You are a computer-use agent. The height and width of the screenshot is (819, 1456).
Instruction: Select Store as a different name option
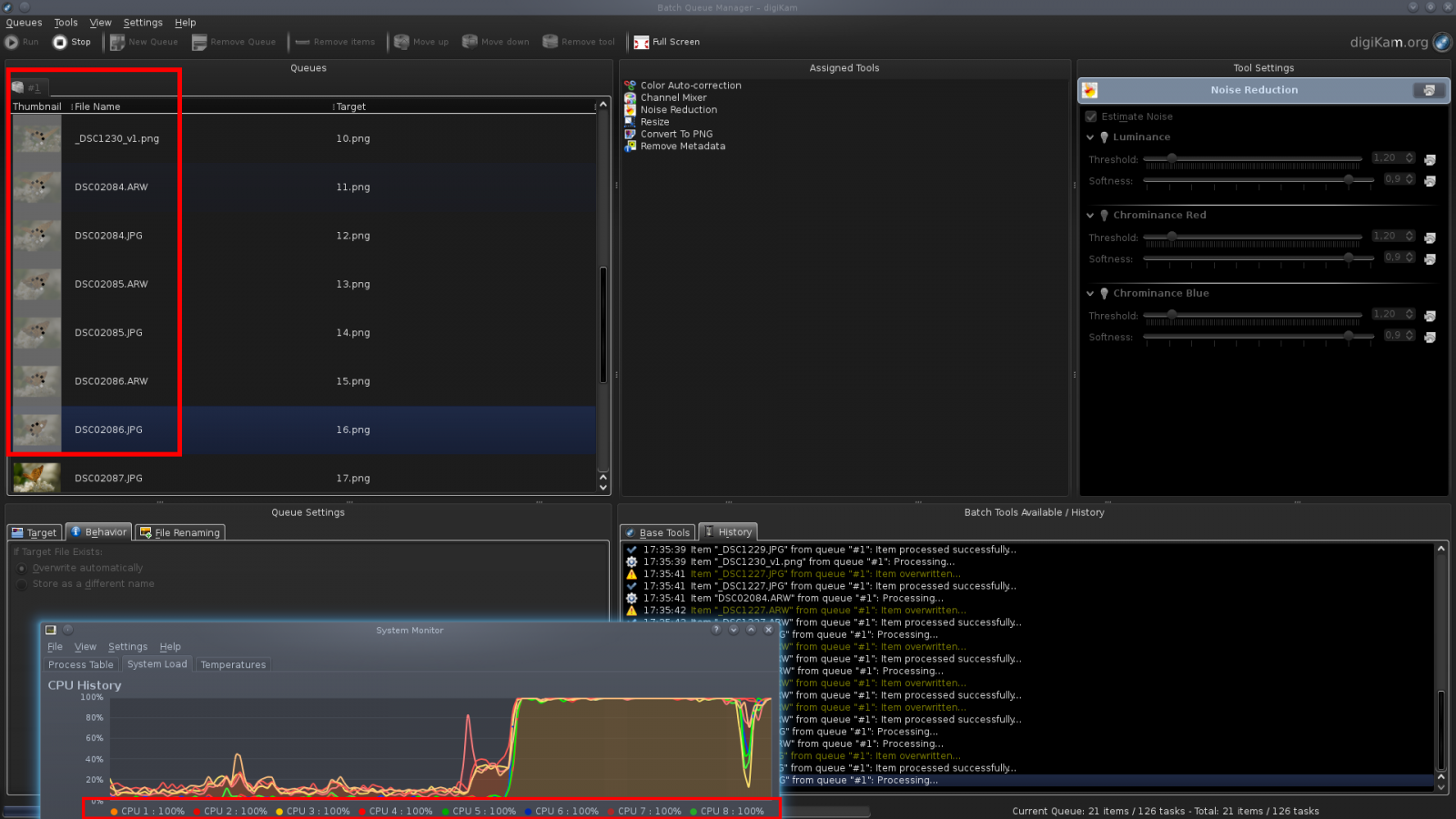point(21,583)
